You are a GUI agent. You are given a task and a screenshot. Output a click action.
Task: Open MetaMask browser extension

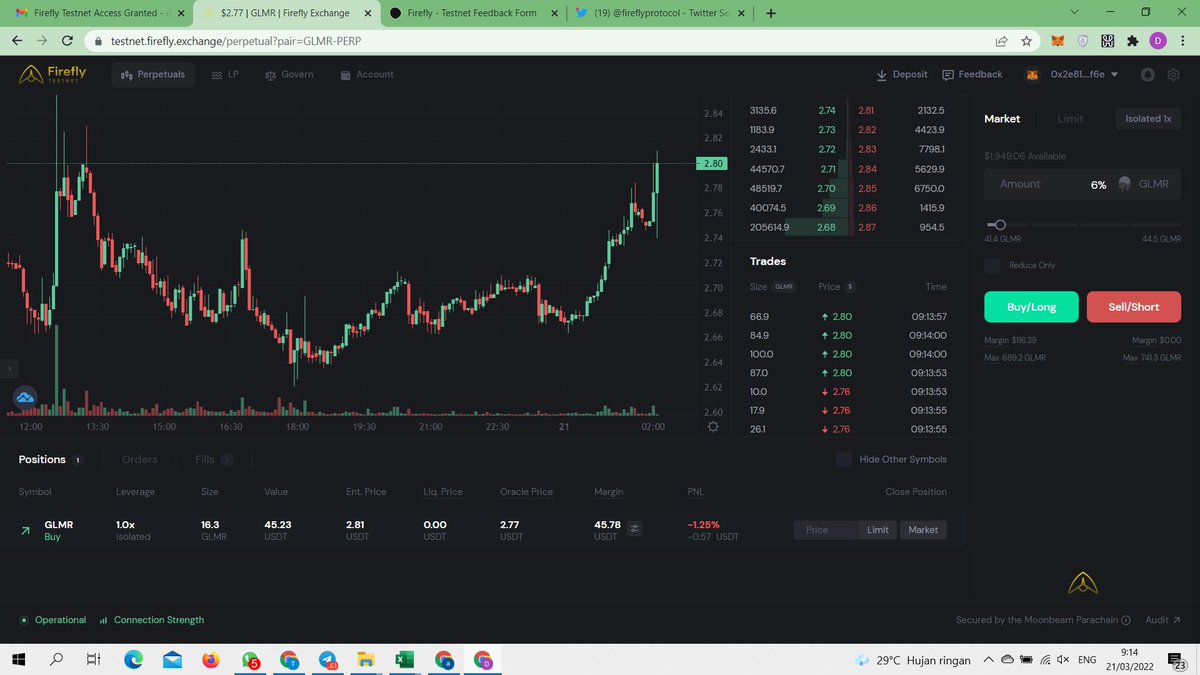1057,41
